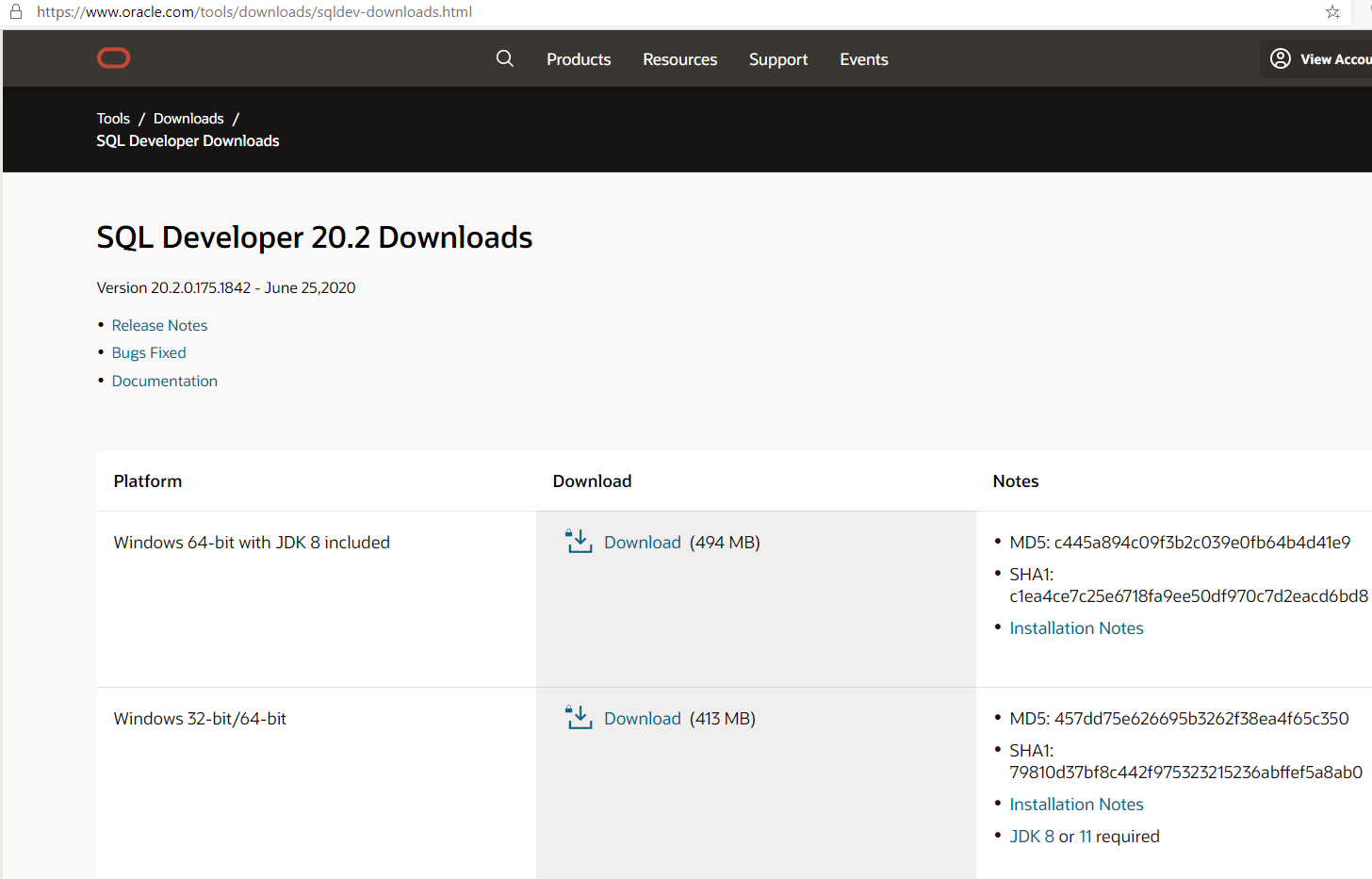This screenshot has height=879, width=1372.
Task: Open the Bugs Fixed link
Action: tap(149, 352)
